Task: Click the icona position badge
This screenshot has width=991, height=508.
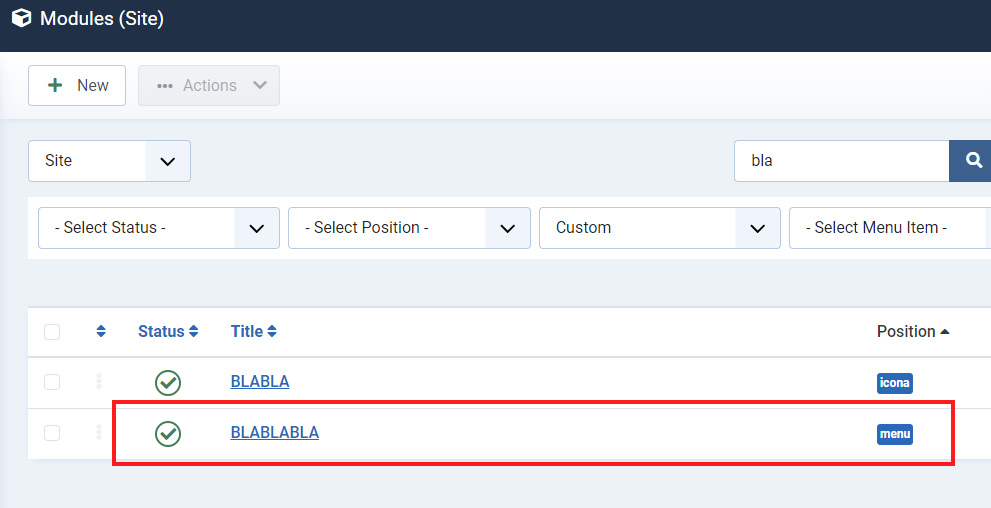Action: click(x=895, y=382)
